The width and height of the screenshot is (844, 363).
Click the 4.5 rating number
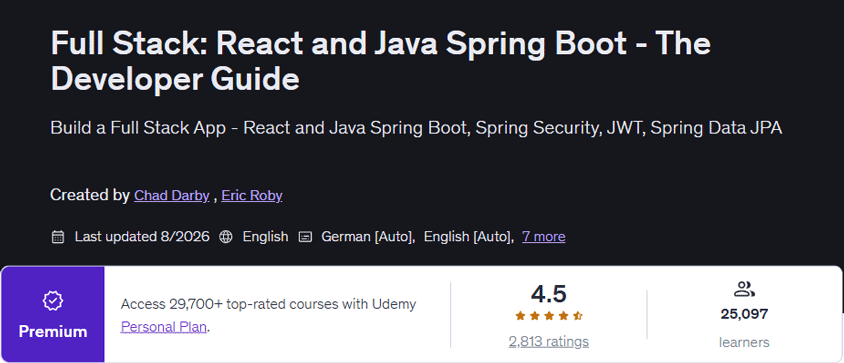tap(548, 294)
